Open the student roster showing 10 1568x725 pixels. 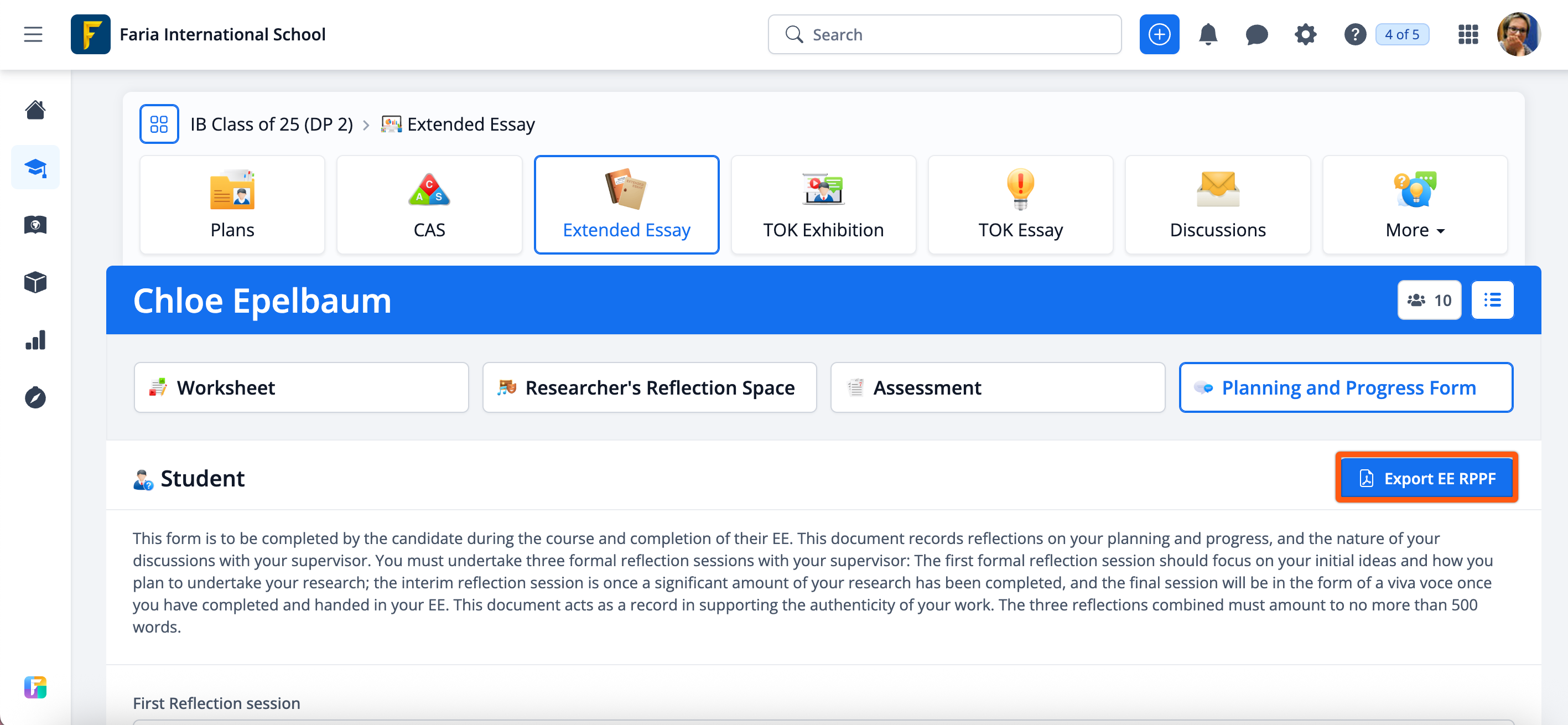pyautogui.click(x=1429, y=300)
